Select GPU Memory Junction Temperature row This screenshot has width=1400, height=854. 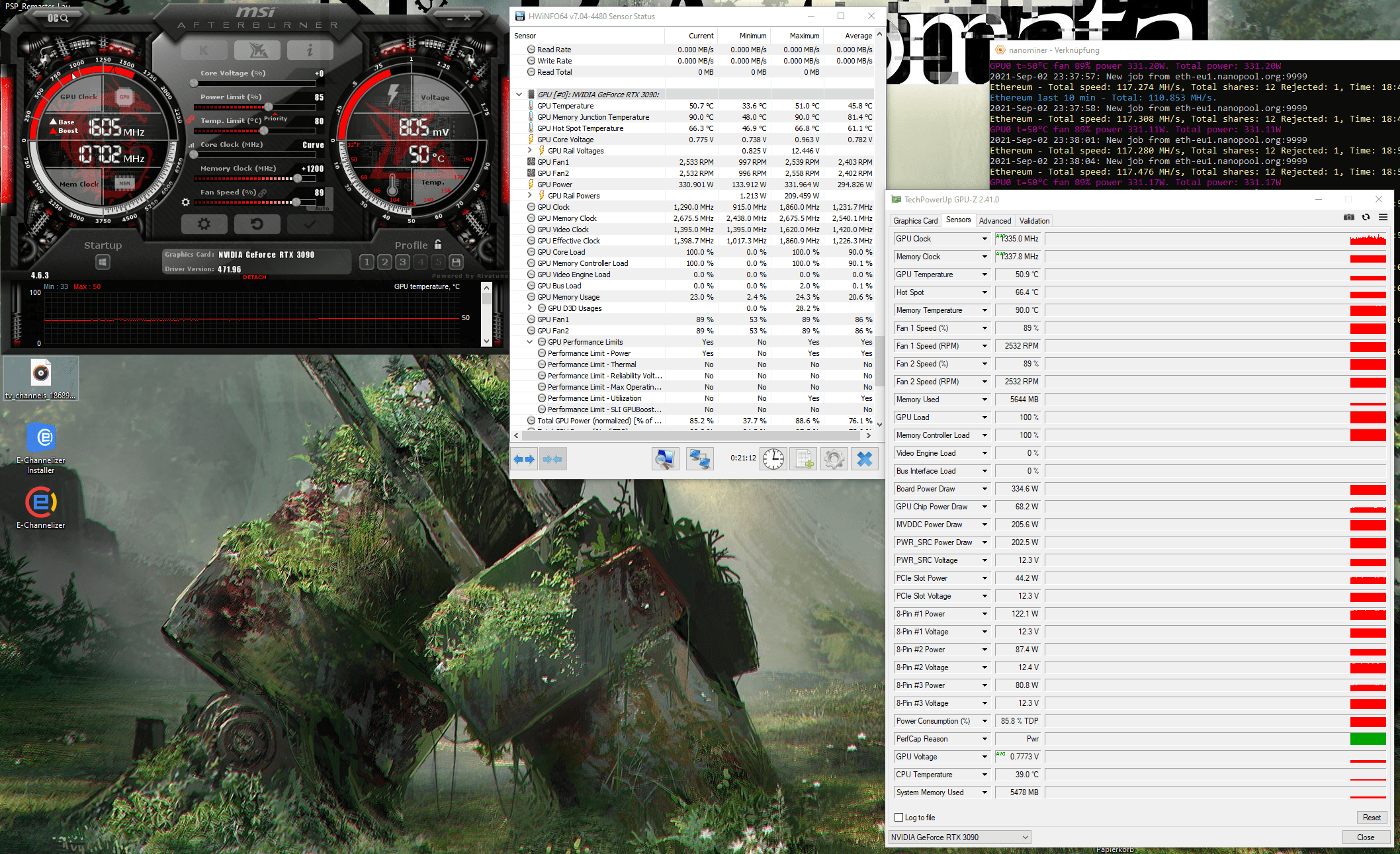(x=693, y=117)
